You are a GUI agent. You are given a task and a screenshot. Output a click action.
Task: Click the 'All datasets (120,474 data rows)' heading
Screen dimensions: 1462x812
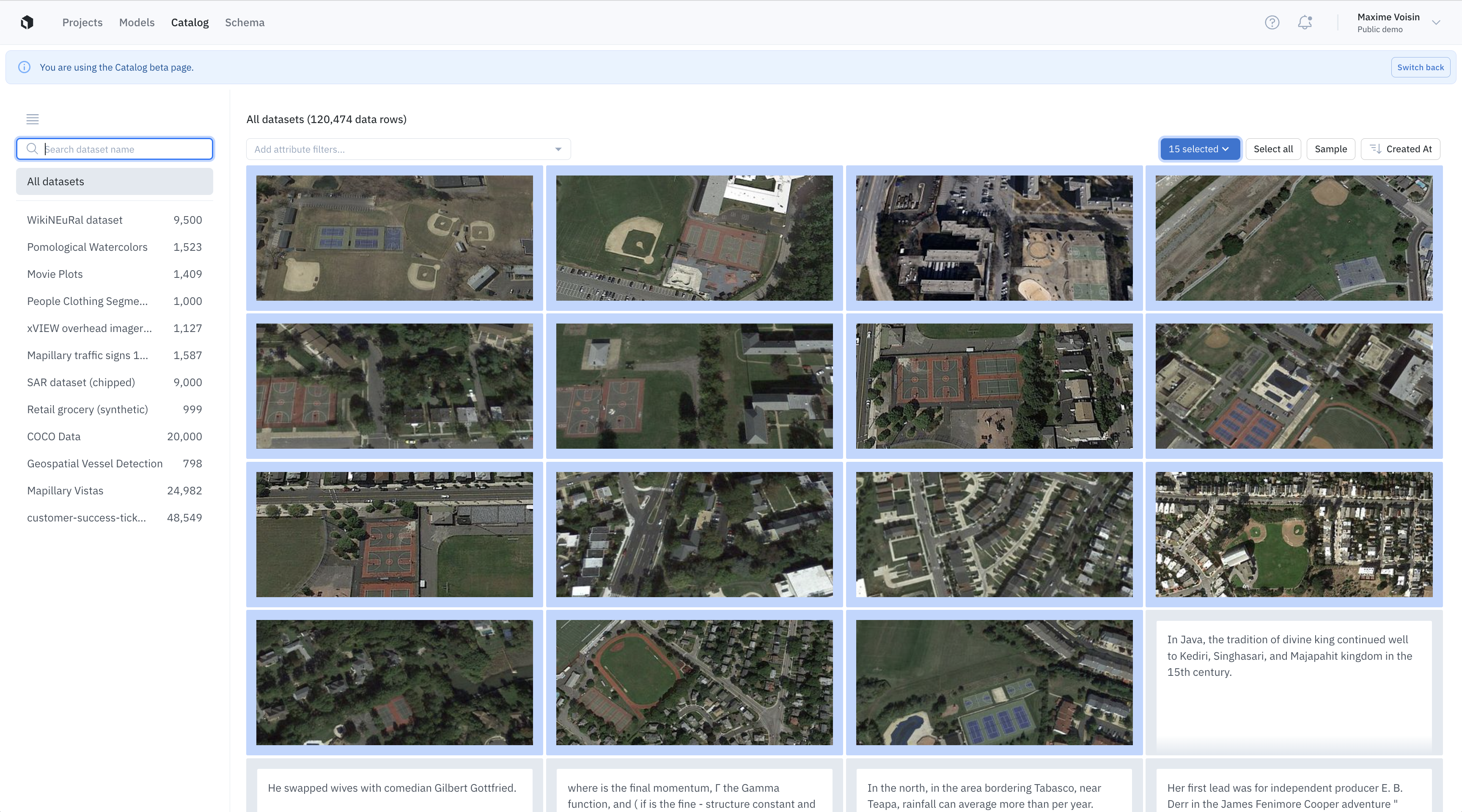tap(326, 119)
